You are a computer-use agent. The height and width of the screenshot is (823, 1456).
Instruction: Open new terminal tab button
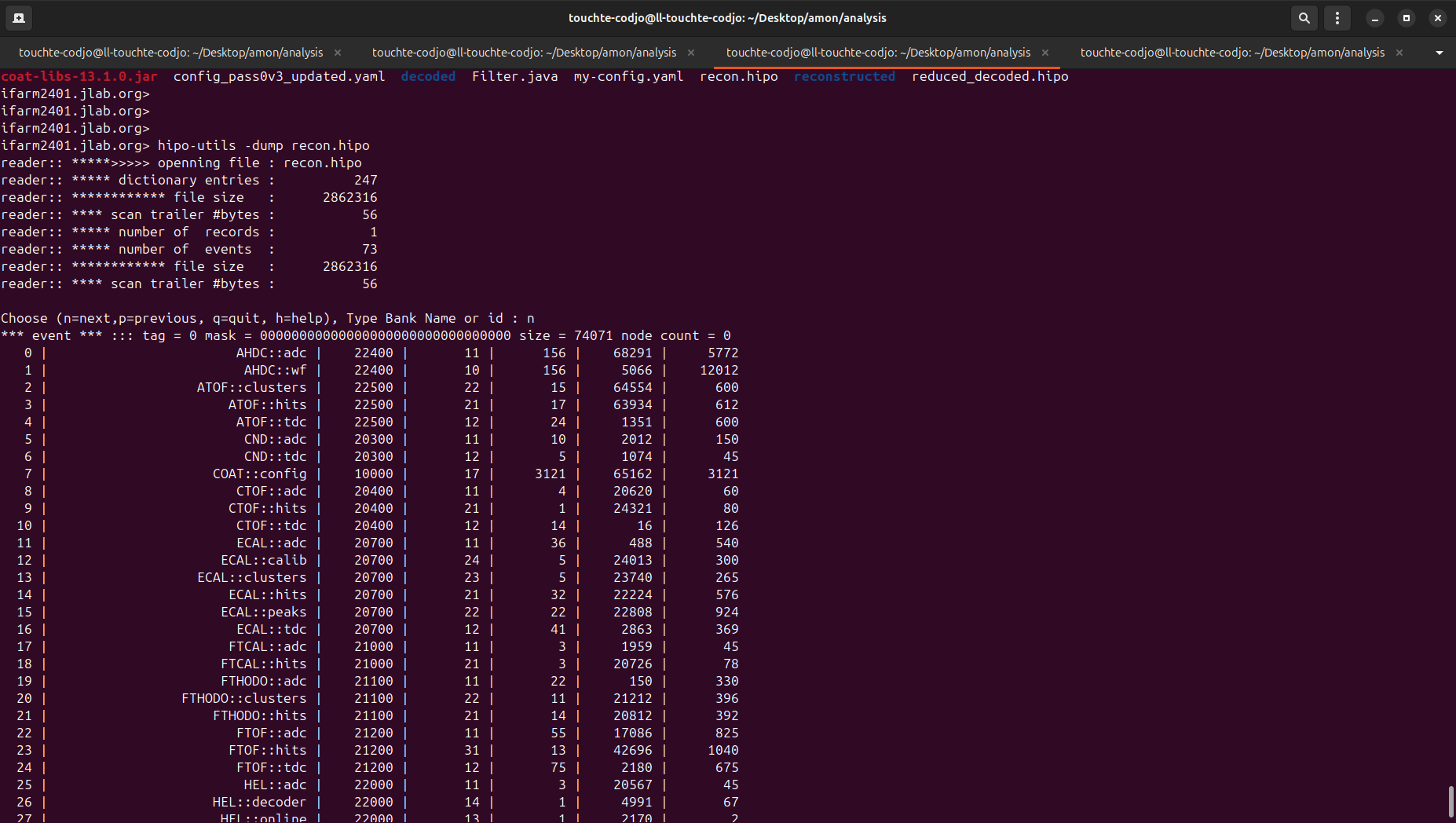click(x=19, y=17)
